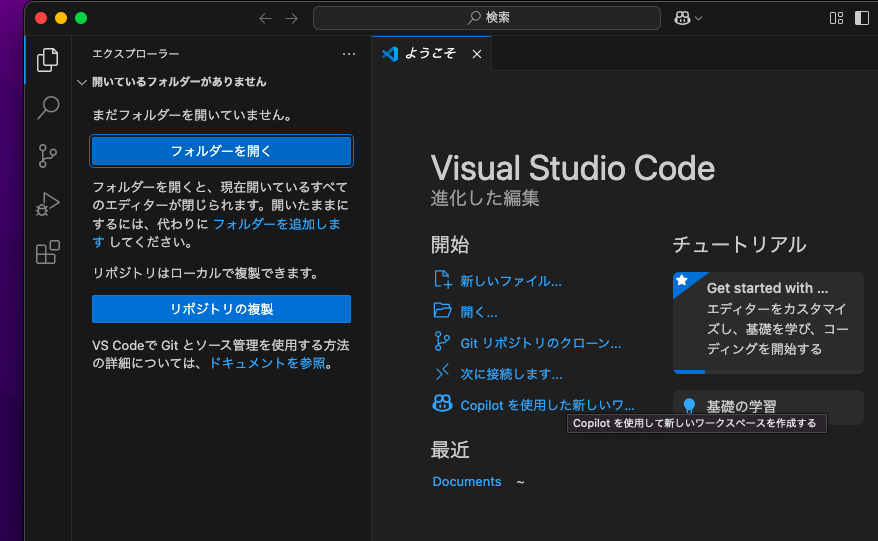Click the yellow minimize window button

61,18
